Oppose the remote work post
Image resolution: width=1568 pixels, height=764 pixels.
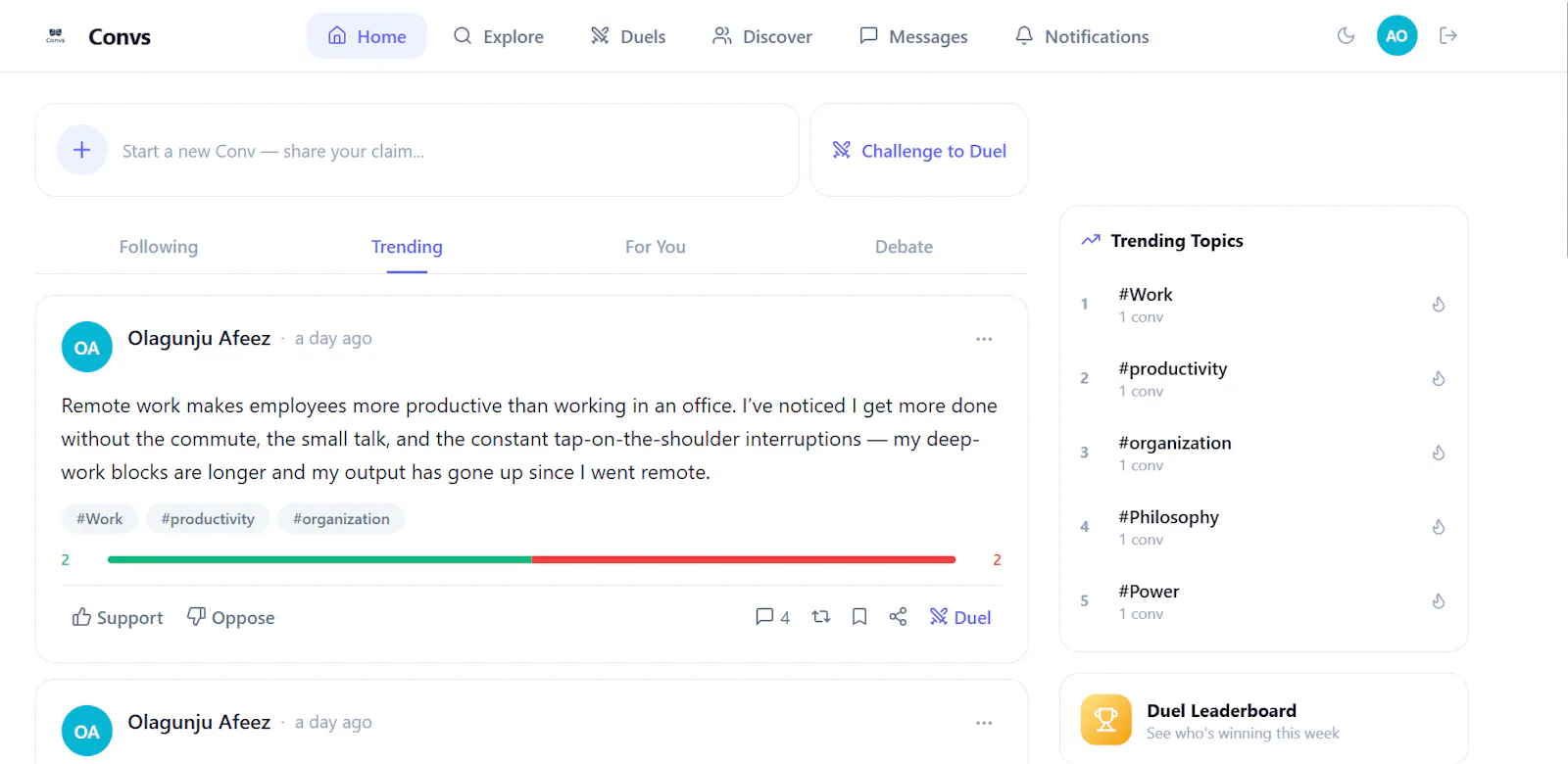(x=231, y=617)
